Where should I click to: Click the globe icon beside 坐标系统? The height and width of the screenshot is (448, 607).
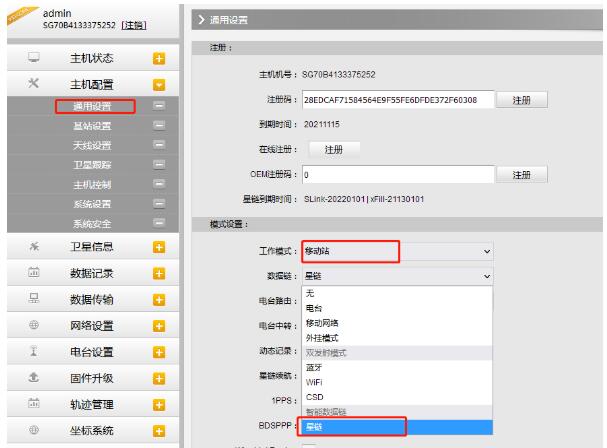click(34, 429)
